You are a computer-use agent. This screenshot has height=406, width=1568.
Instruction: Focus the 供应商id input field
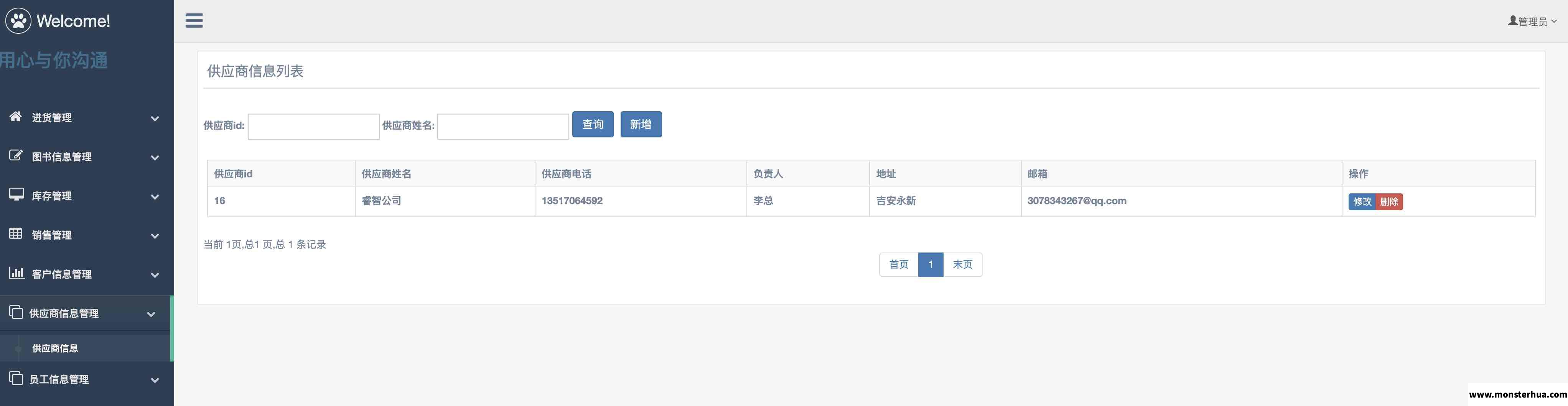[313, 127]
